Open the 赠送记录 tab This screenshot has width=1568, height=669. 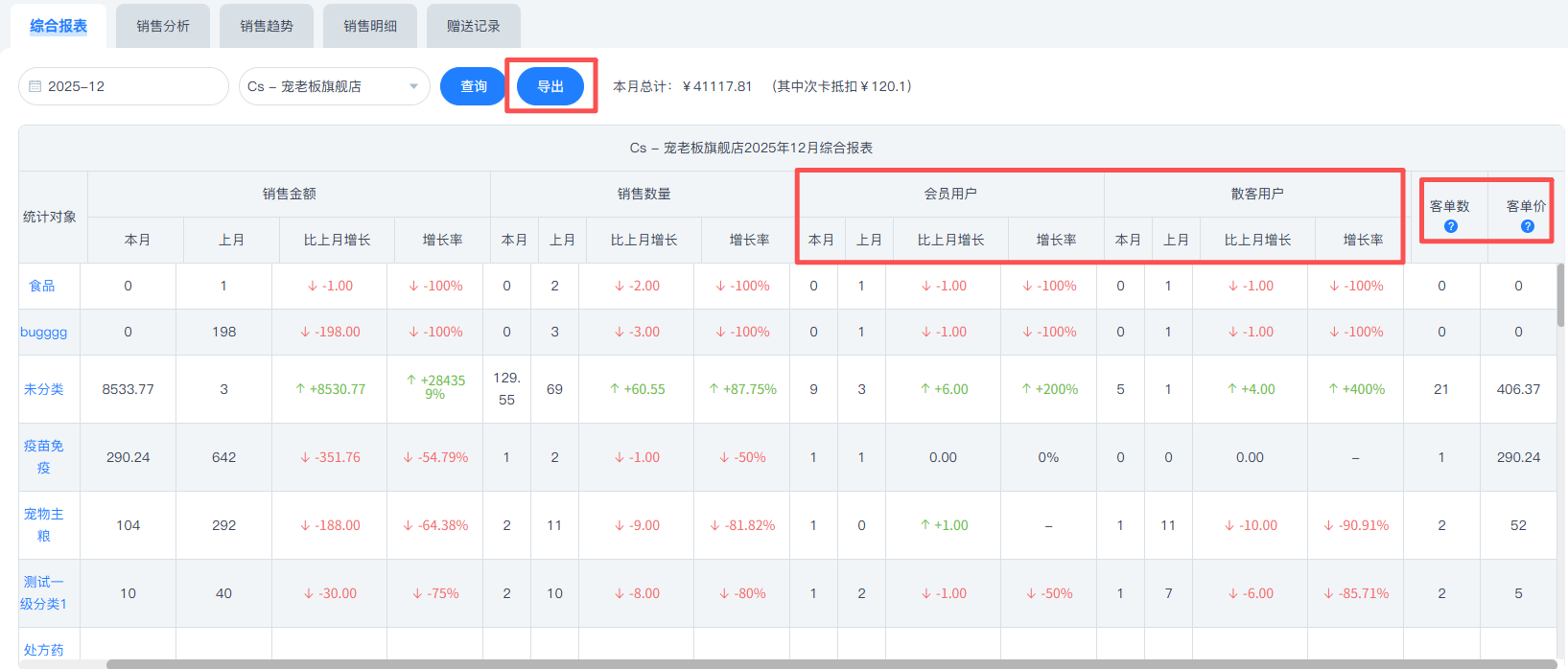click(x=474, y=26)
